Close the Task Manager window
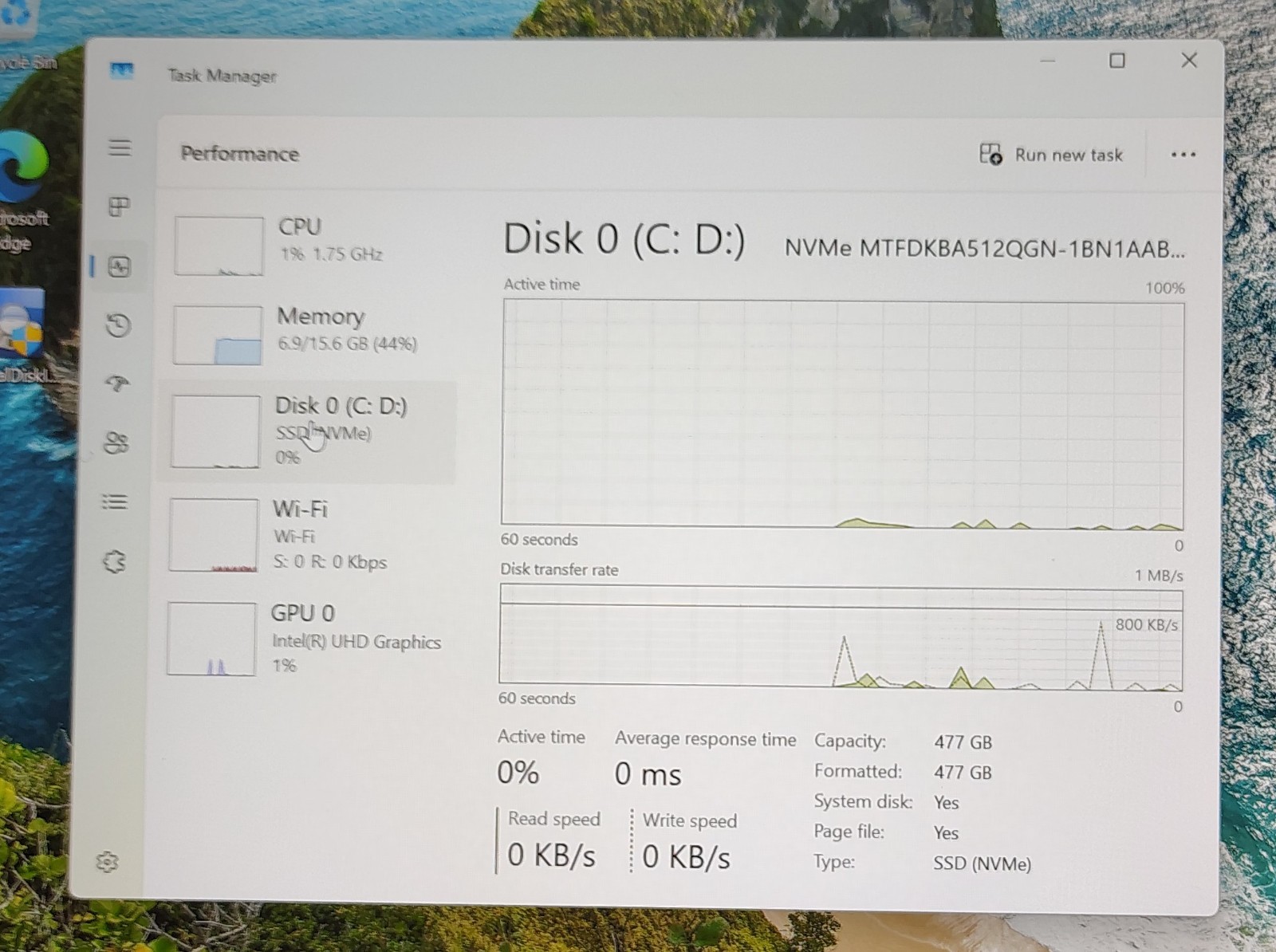 click(1189, 60)
